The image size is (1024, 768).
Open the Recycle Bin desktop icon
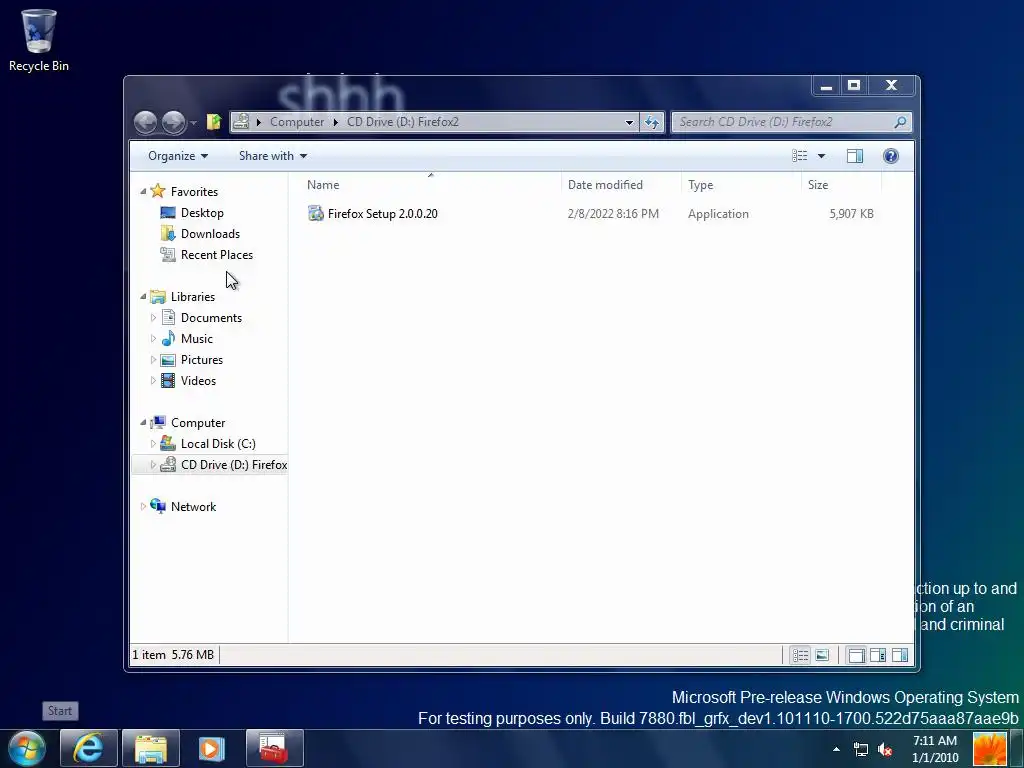tap(39, 40)
